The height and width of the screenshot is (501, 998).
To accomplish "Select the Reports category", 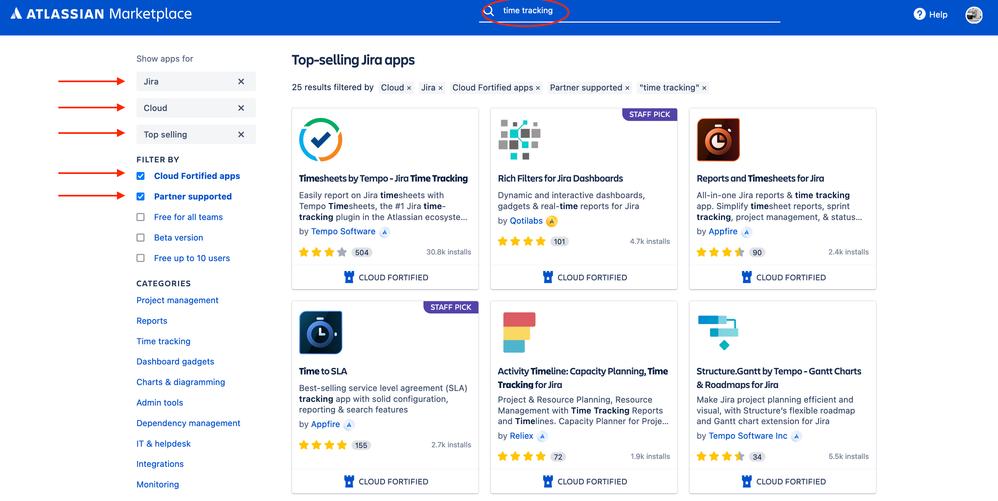I will [151, 321].
